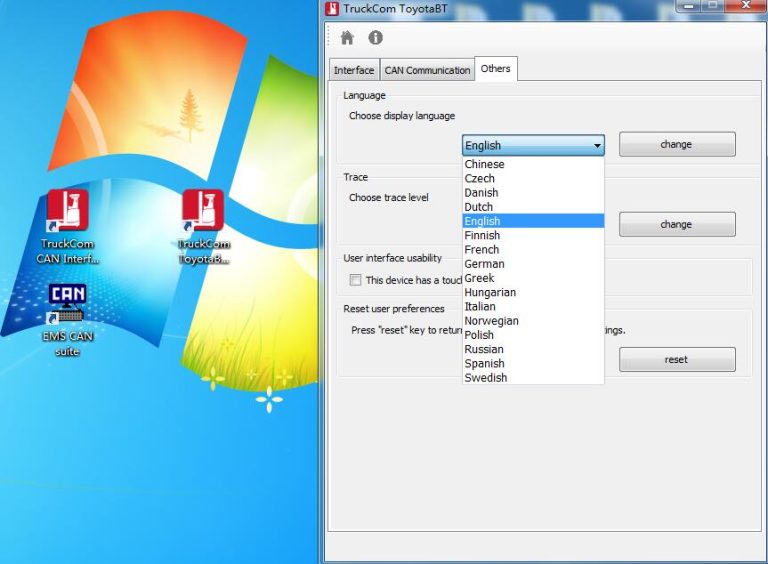
Task: Select Swedish from the language list
Action: 533,377
